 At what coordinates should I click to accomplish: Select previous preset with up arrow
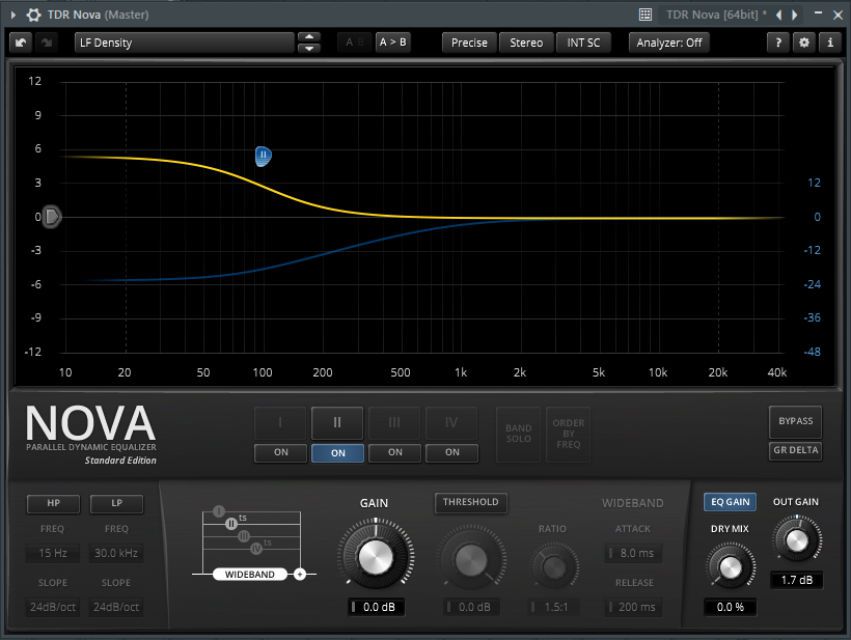(309, 37)
